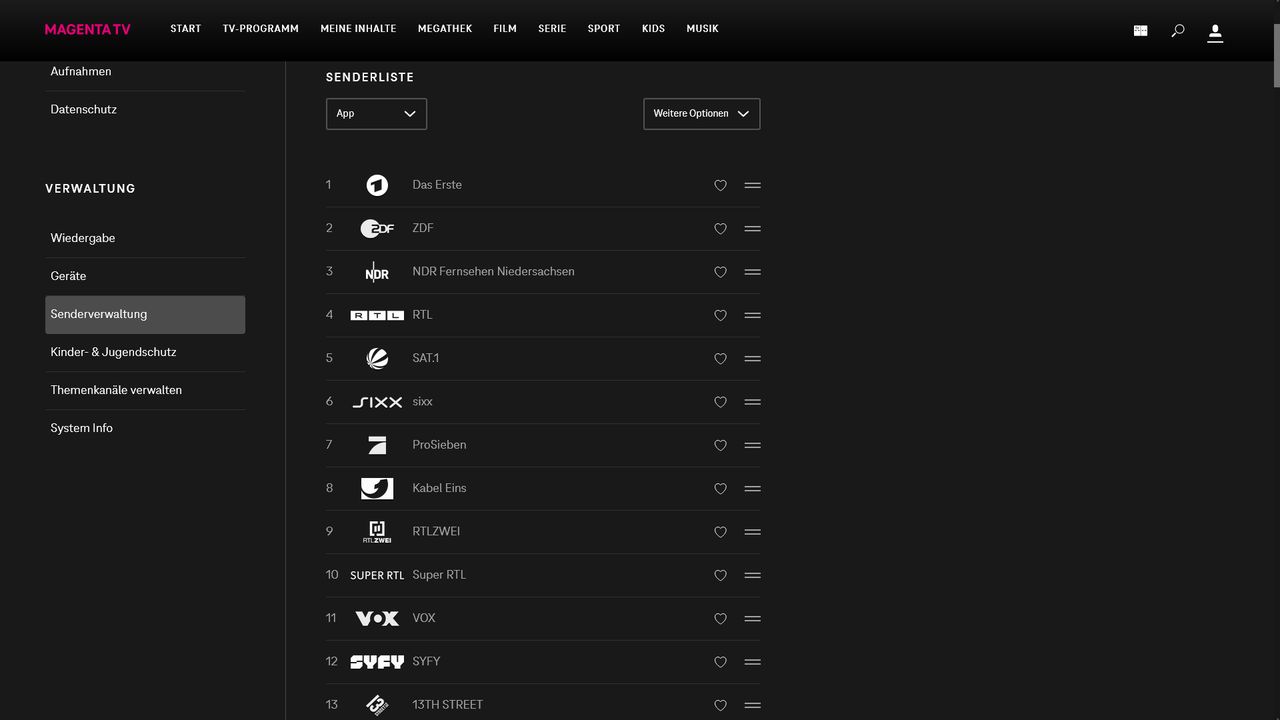Viewport: 1280px width, 720px height.
Task: Click the reorder handle for SAT.1
Action: (x=753, y=358)
